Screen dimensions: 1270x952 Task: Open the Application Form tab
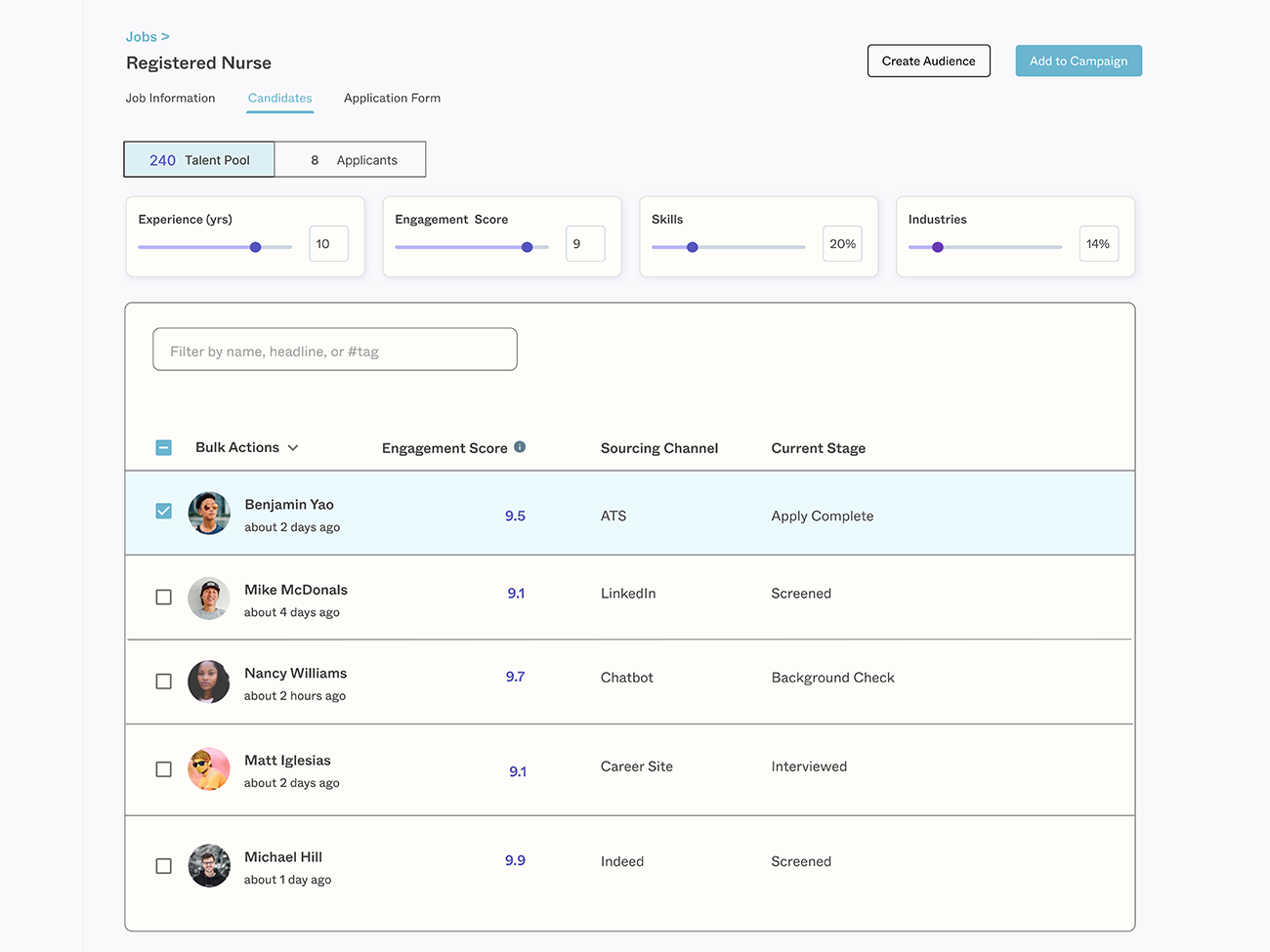[x=392, y=99]
